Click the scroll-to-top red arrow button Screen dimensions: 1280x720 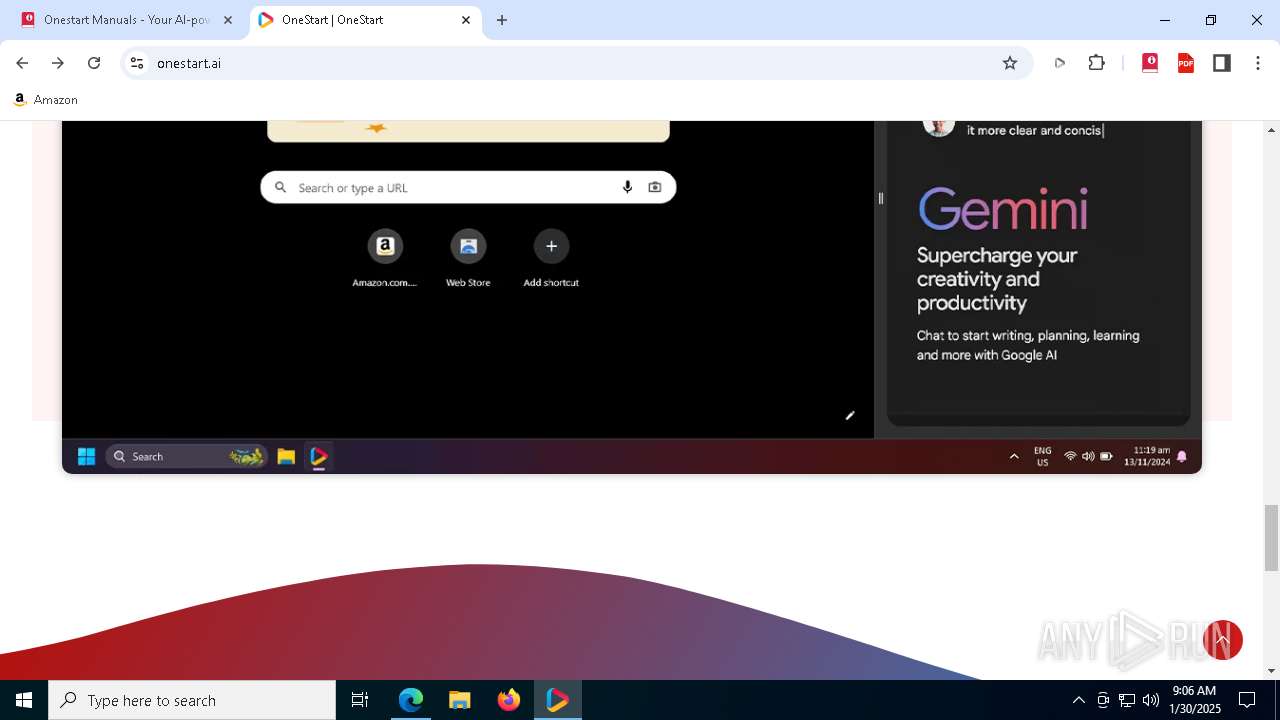click(x=1222, y=640)
